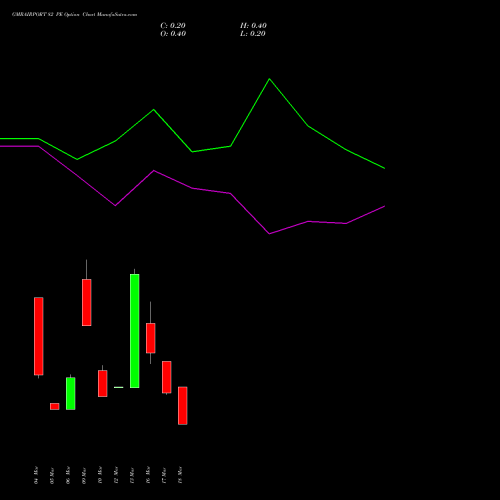Screen dimensions: 500x500
Task: Click the high value H: 0.40
Action: [x=253, y=26]
